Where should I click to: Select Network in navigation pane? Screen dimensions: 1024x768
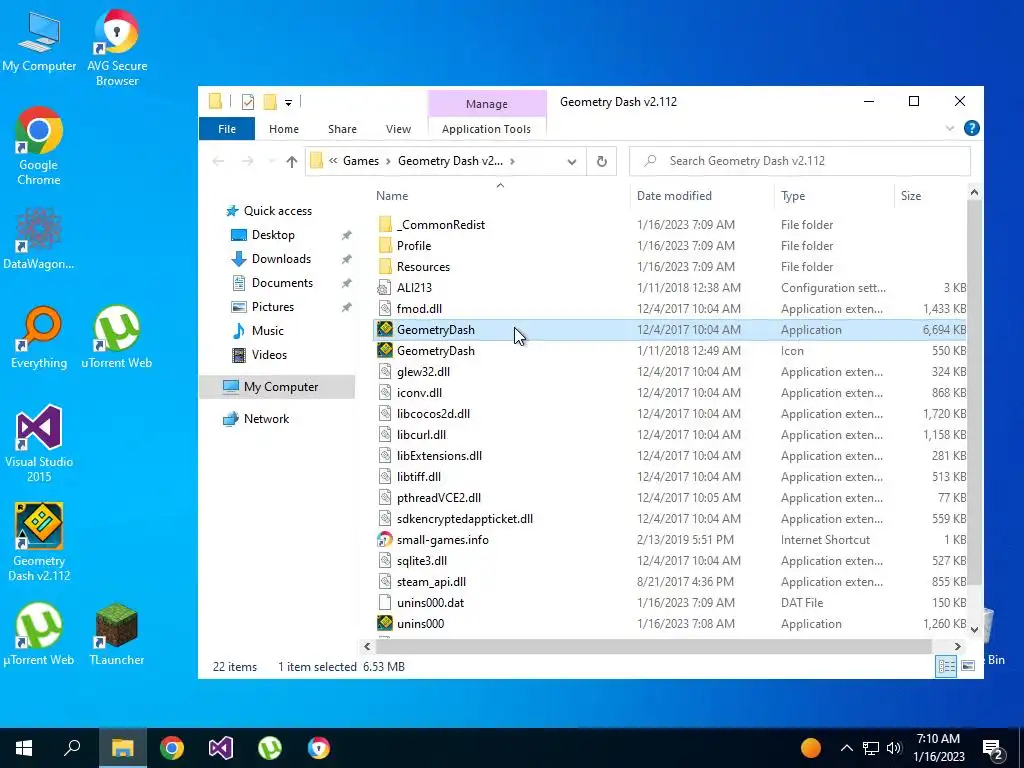coord(266,419)
